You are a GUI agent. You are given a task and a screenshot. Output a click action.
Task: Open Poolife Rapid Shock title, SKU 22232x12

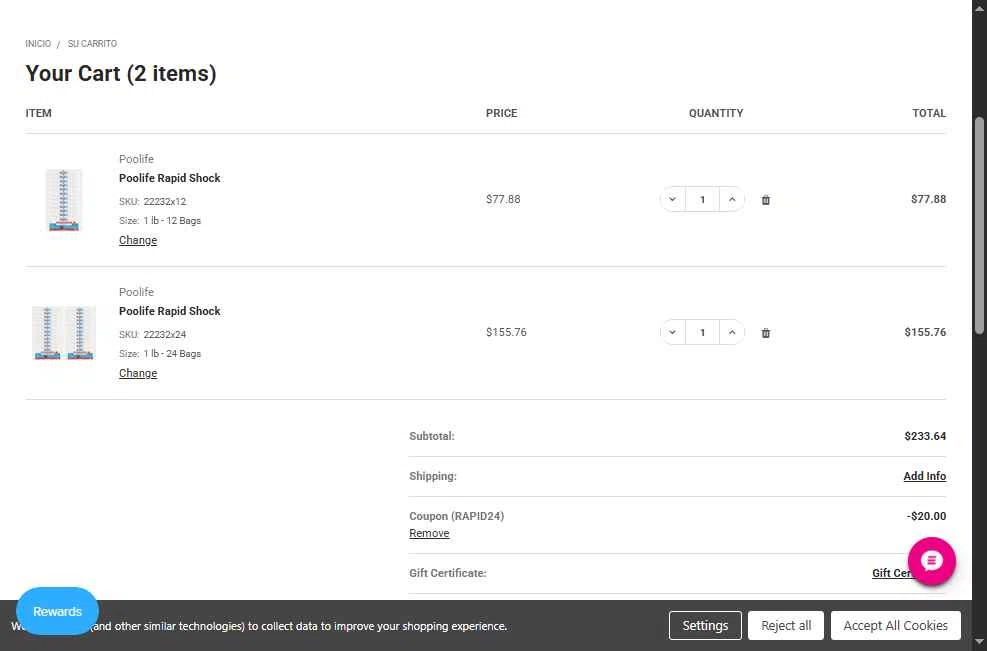pyautogui.click(x=169, y=178)
